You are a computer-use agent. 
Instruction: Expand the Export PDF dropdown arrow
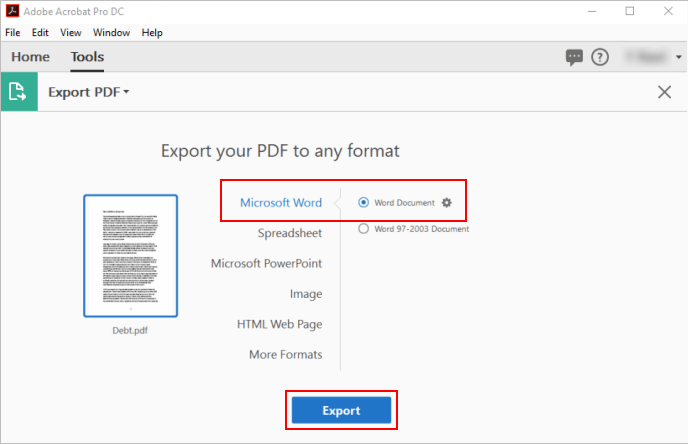(126, 92)
